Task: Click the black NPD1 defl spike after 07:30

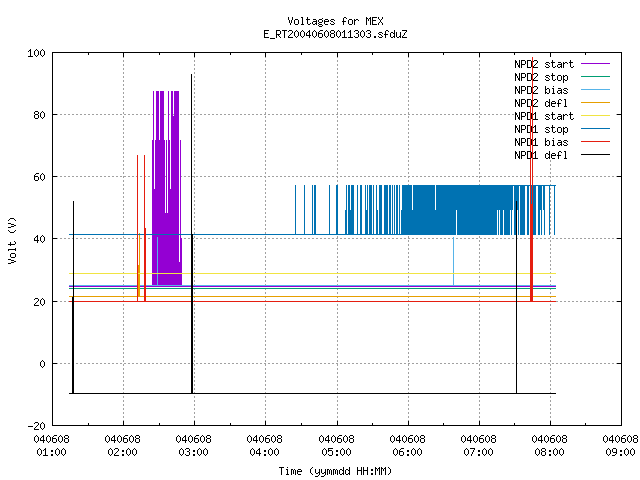Action: (x=516, y=297)
